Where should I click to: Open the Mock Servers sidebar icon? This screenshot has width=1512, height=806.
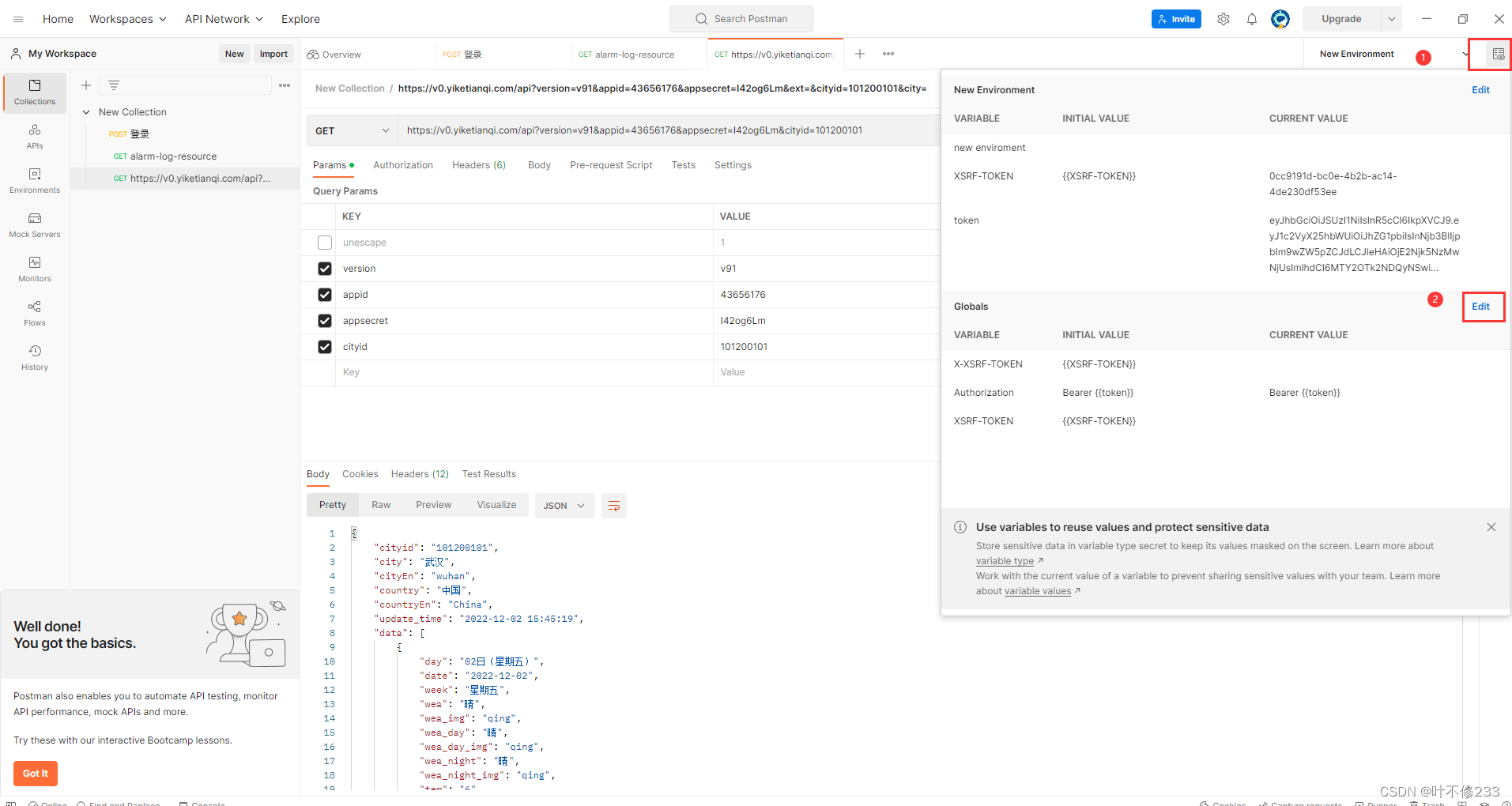(x=35, y=224)
